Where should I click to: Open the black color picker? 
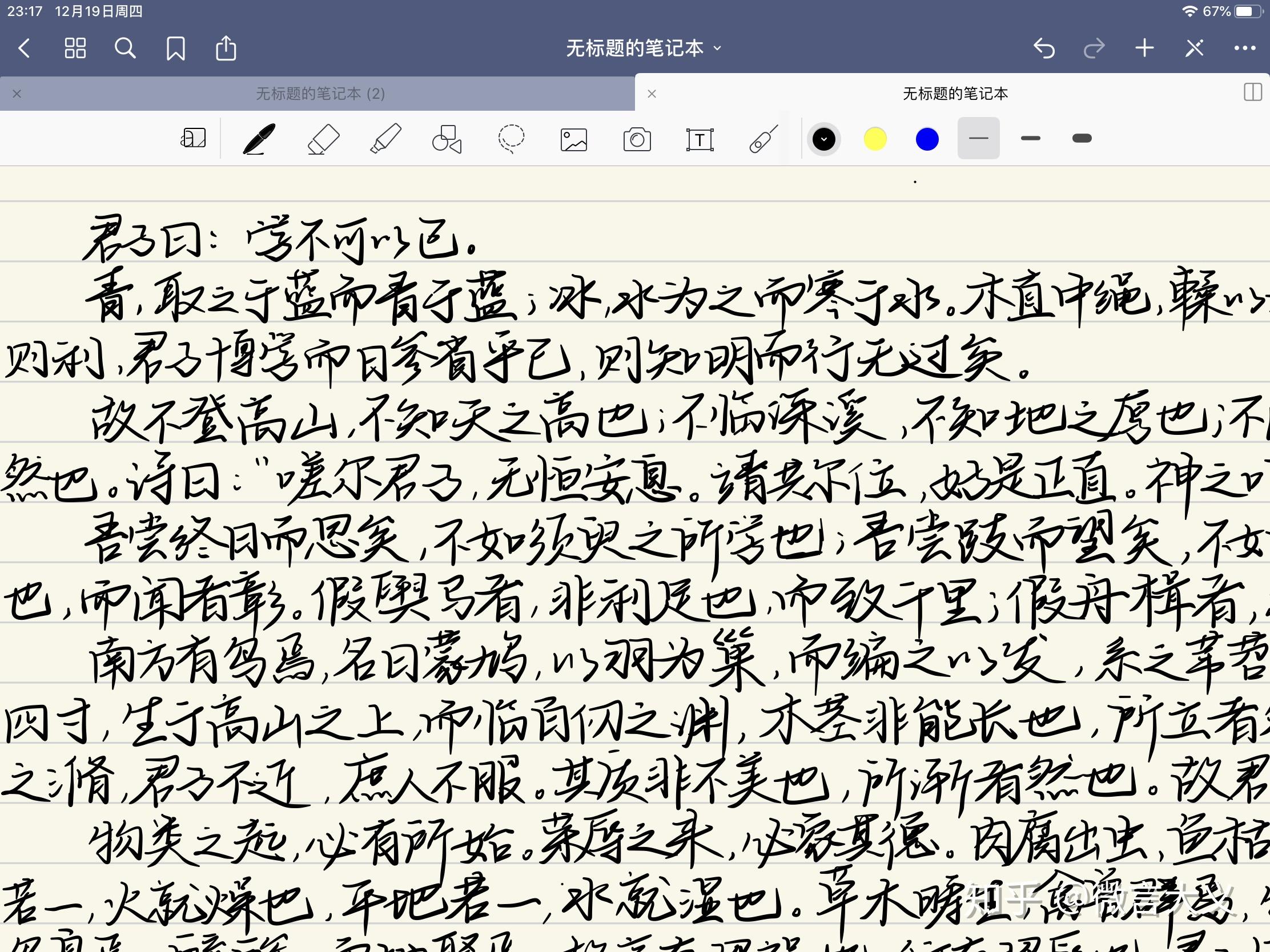(823, 139)
